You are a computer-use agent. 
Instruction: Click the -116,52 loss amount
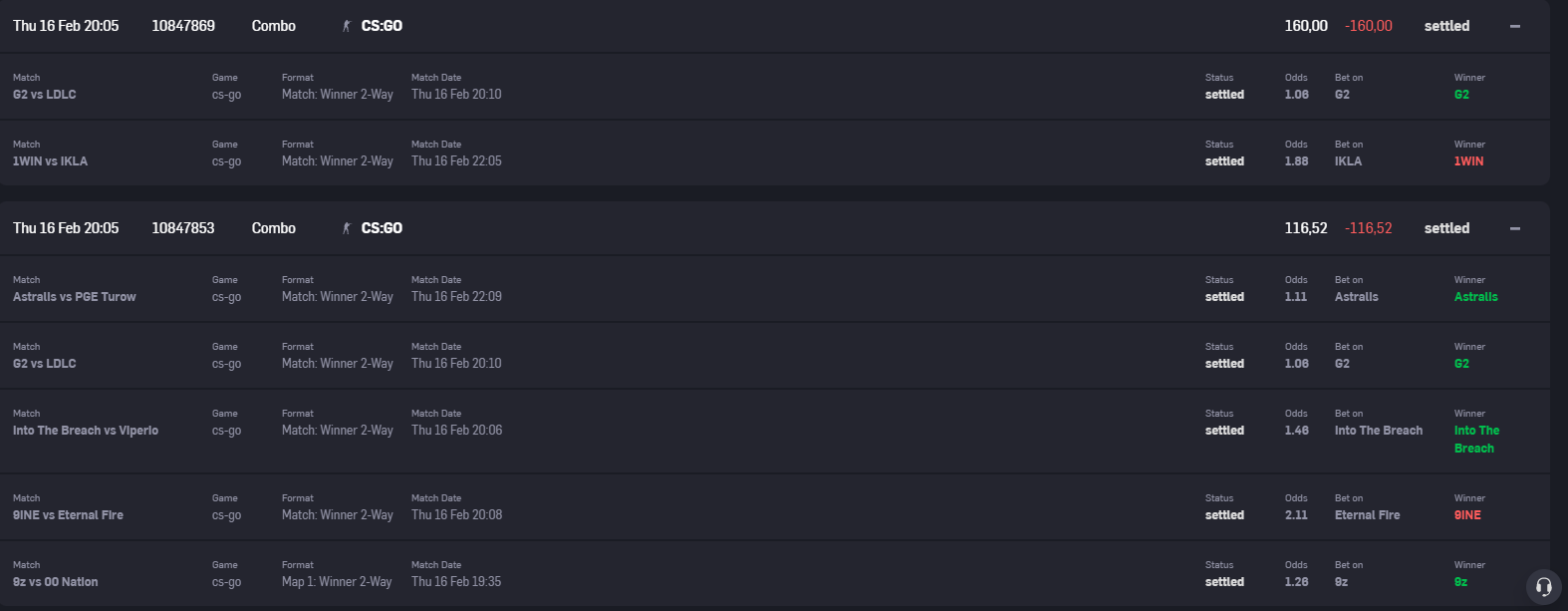click(1369, 228)
